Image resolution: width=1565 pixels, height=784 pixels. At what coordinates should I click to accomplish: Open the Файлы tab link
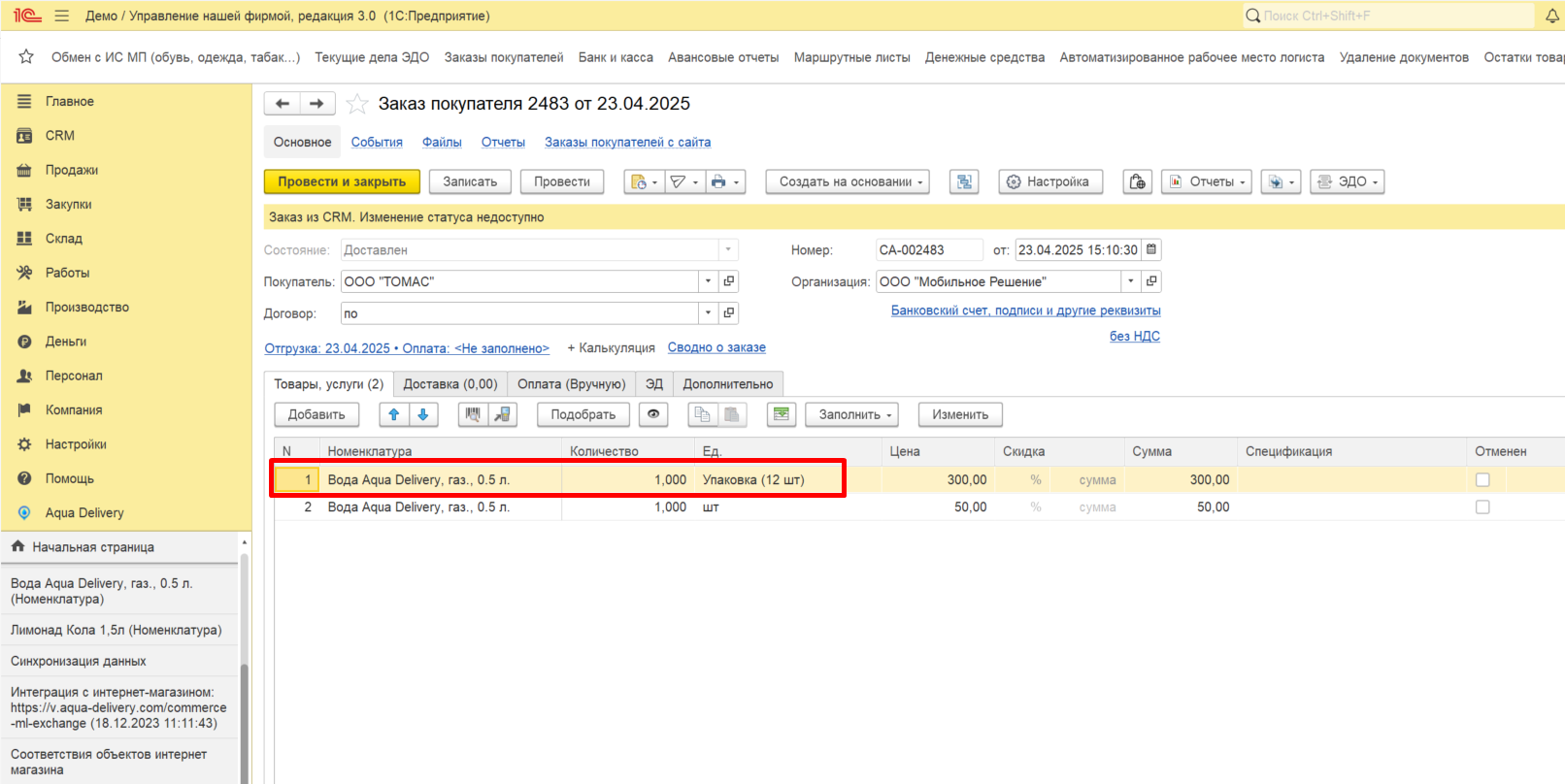[x=442, y=142]
